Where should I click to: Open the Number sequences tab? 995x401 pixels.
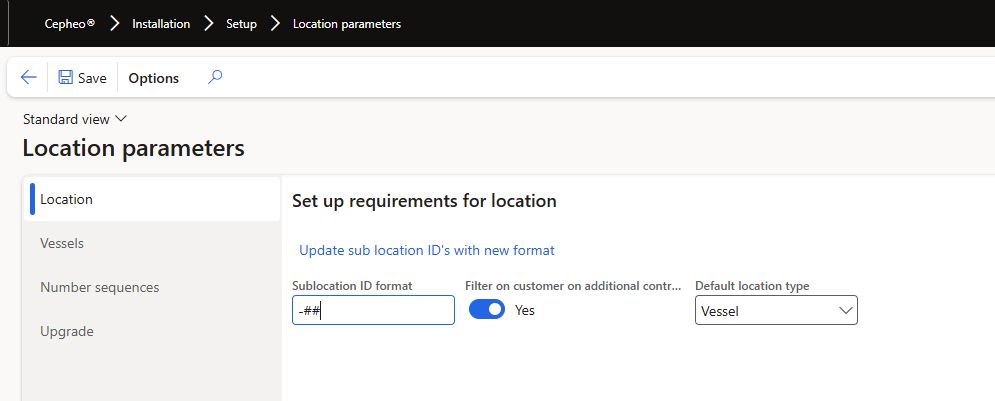pyautogui.click(x=99, y=287)
